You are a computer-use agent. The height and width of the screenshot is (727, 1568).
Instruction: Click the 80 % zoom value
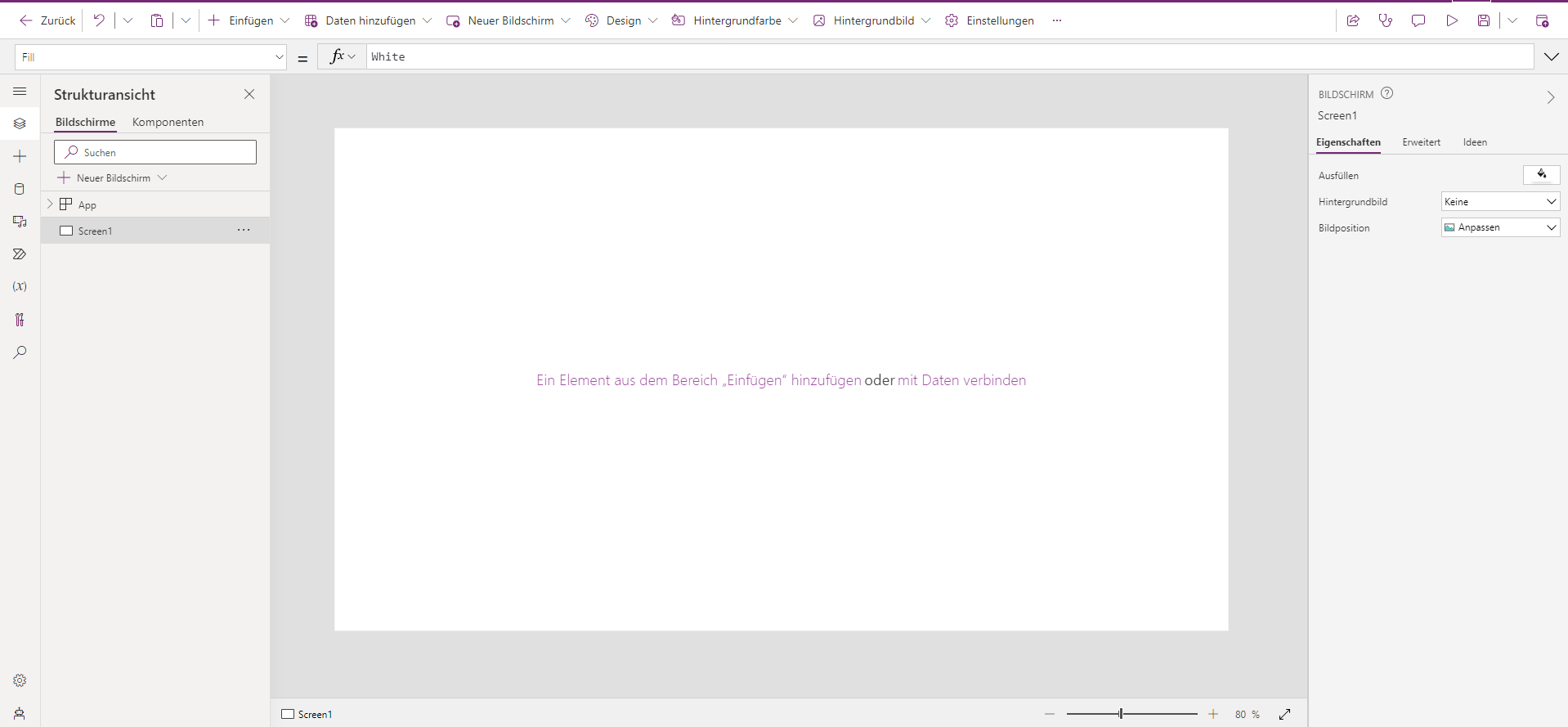point(1247,714)
